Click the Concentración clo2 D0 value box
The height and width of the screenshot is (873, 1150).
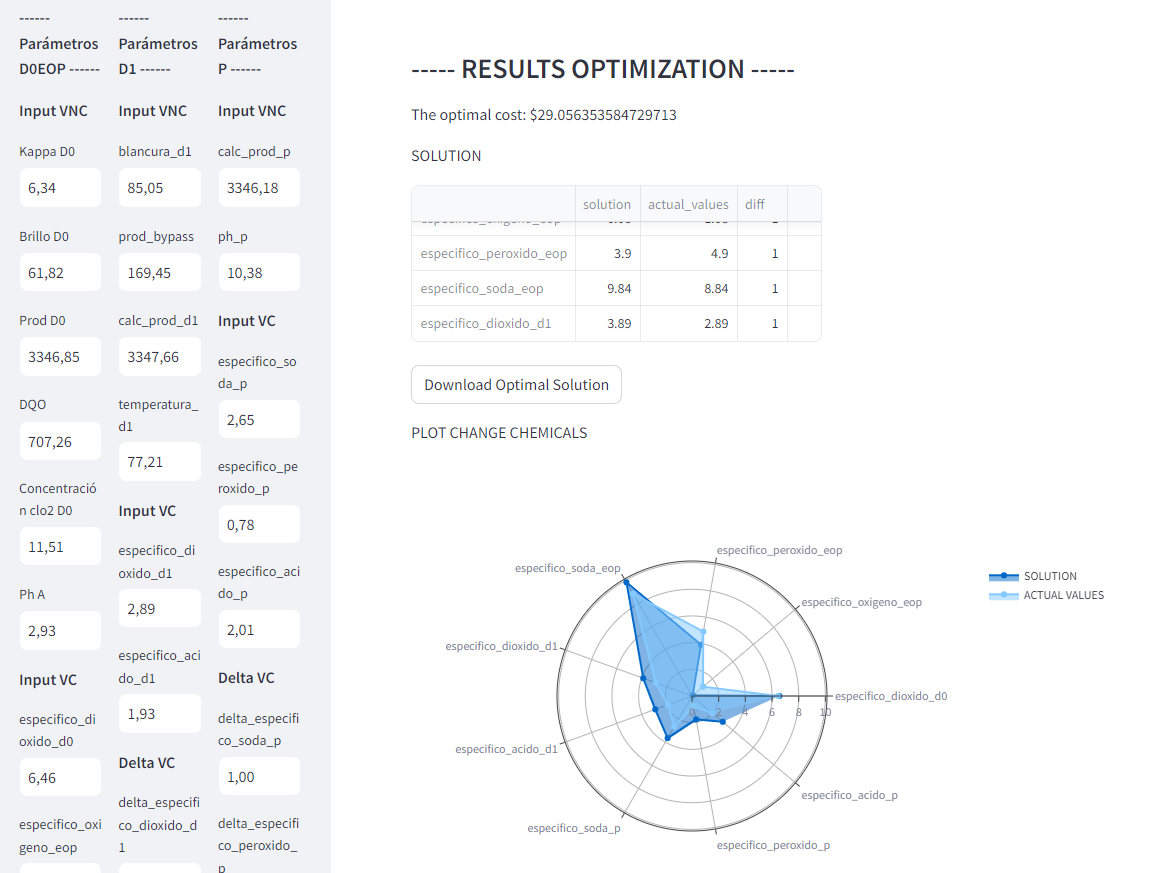pos(60,545)
